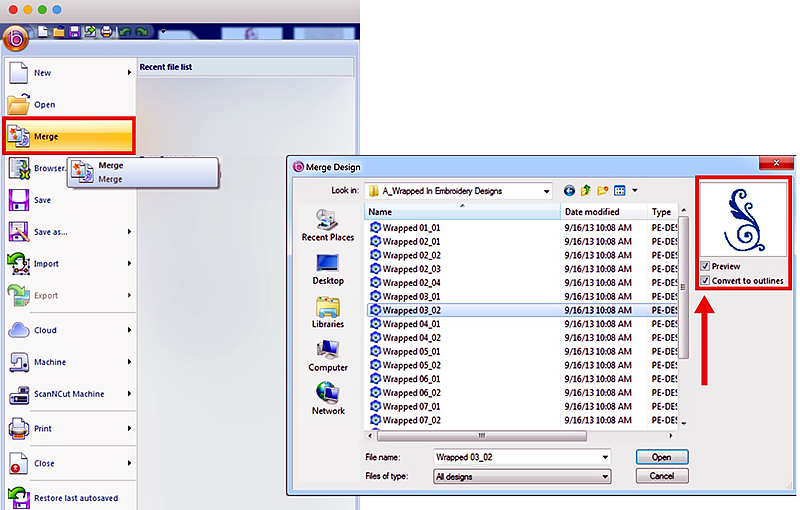Click the Network location icon

pos(327,397)
